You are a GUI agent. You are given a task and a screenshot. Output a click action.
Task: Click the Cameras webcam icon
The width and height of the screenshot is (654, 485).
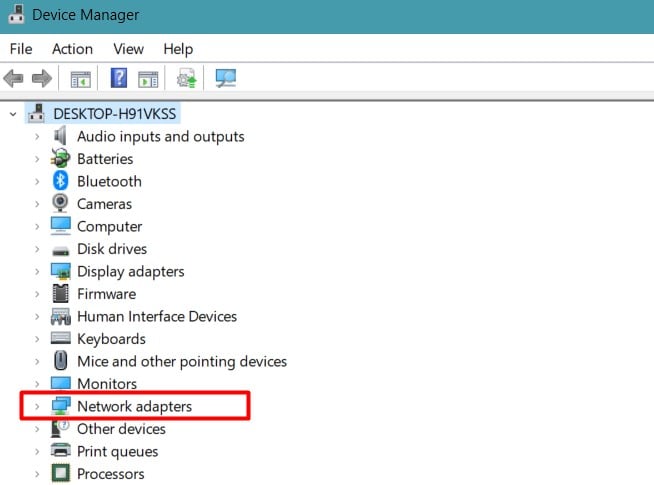tap(60, 203)
